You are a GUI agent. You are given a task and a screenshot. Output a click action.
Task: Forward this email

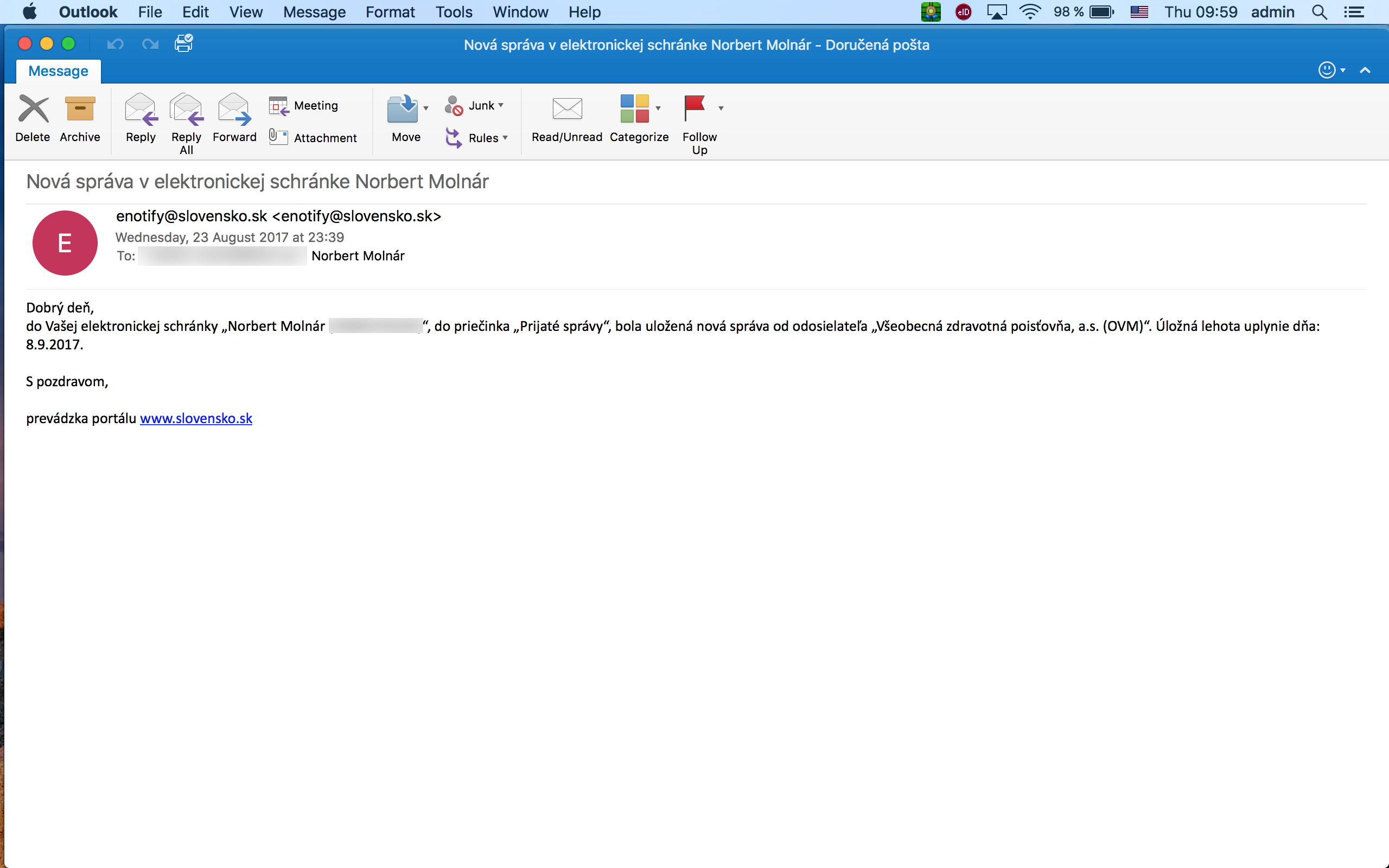click(234, 109)
